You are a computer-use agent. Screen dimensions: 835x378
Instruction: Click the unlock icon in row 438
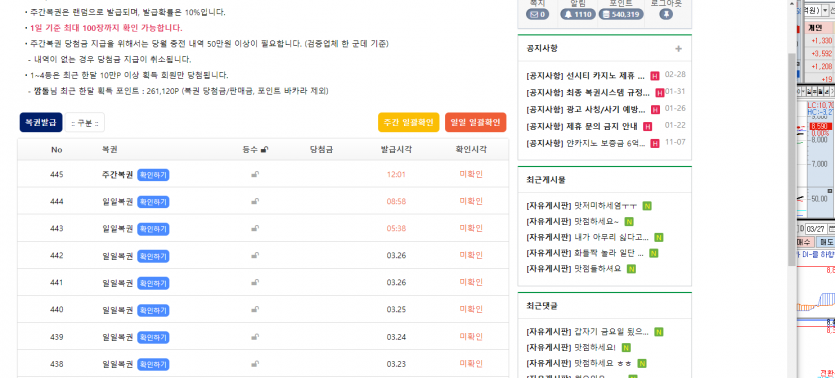tap(255, 364)
